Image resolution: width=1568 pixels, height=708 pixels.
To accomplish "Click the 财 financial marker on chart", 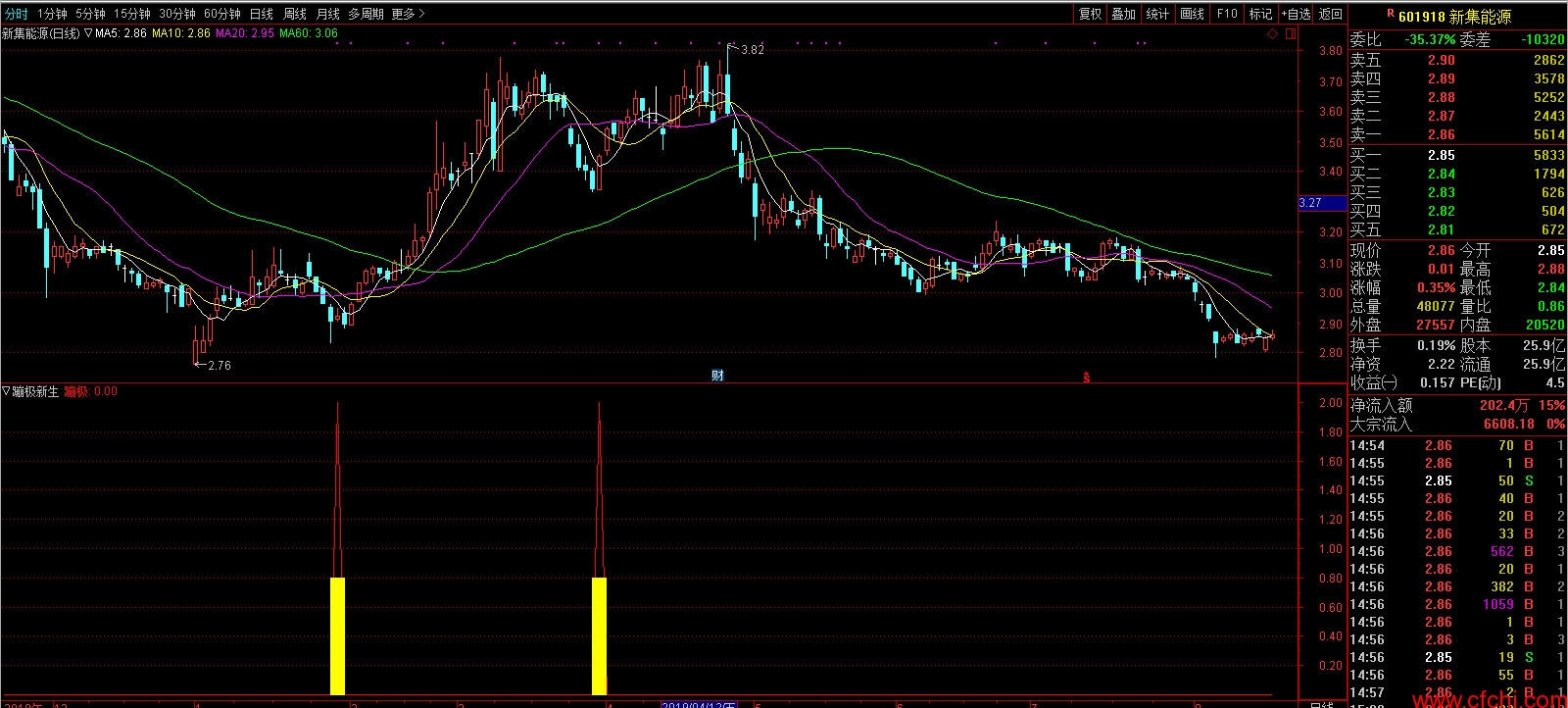I will [x=717, y=376].
